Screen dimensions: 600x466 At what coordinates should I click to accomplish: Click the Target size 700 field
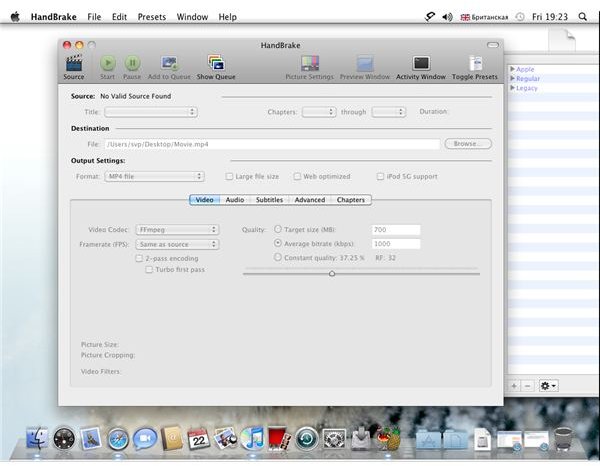pyautogui.click(x=396, y=230)
